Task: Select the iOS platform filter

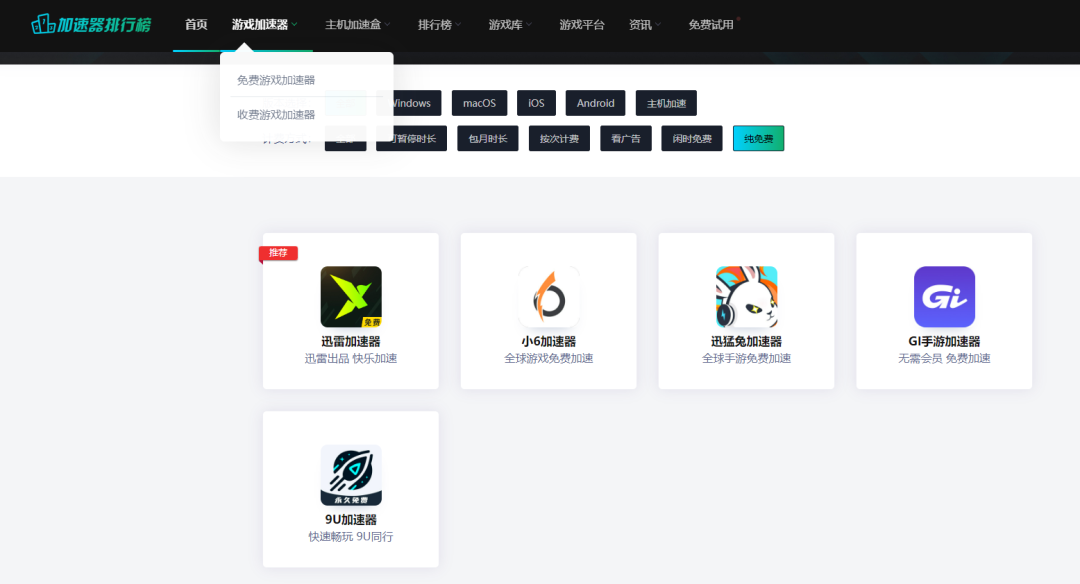Action: (x=536, y=103)
